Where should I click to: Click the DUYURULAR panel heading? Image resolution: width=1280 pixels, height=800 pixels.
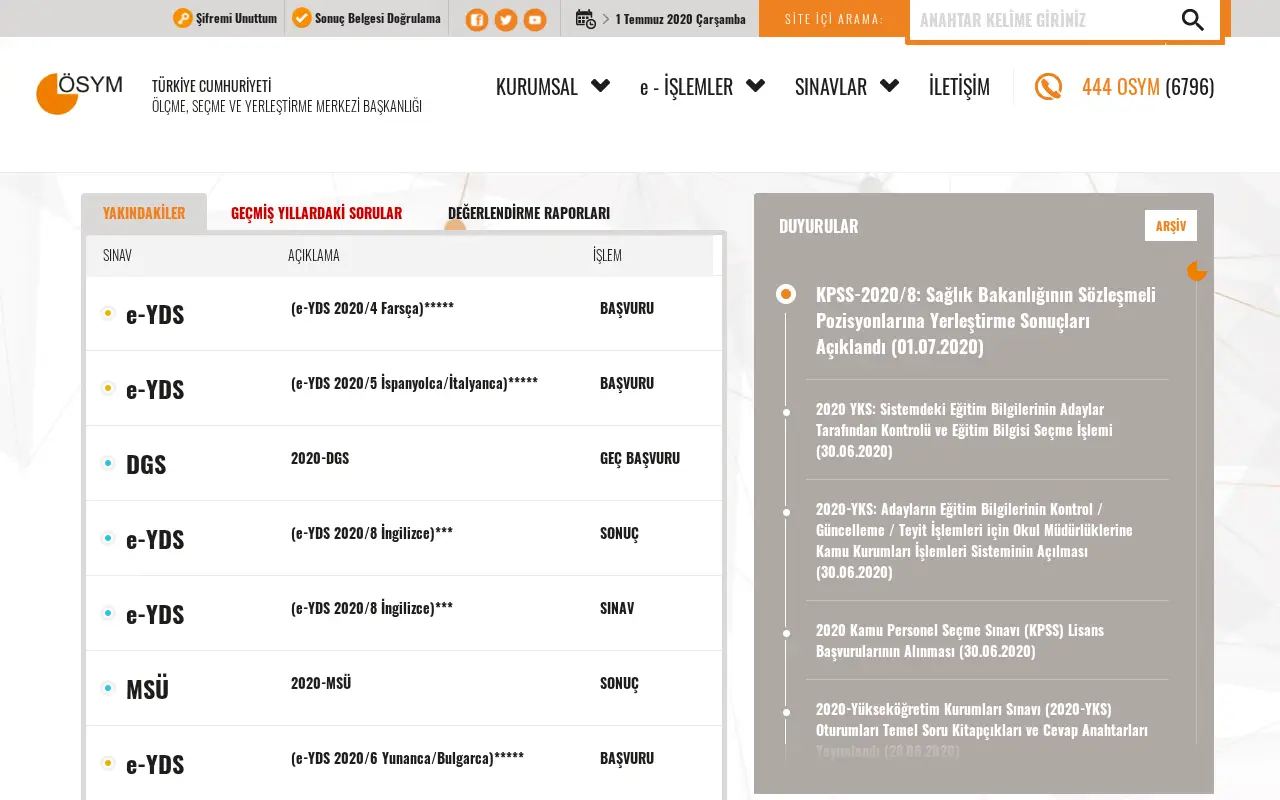(x=819, y=226)
